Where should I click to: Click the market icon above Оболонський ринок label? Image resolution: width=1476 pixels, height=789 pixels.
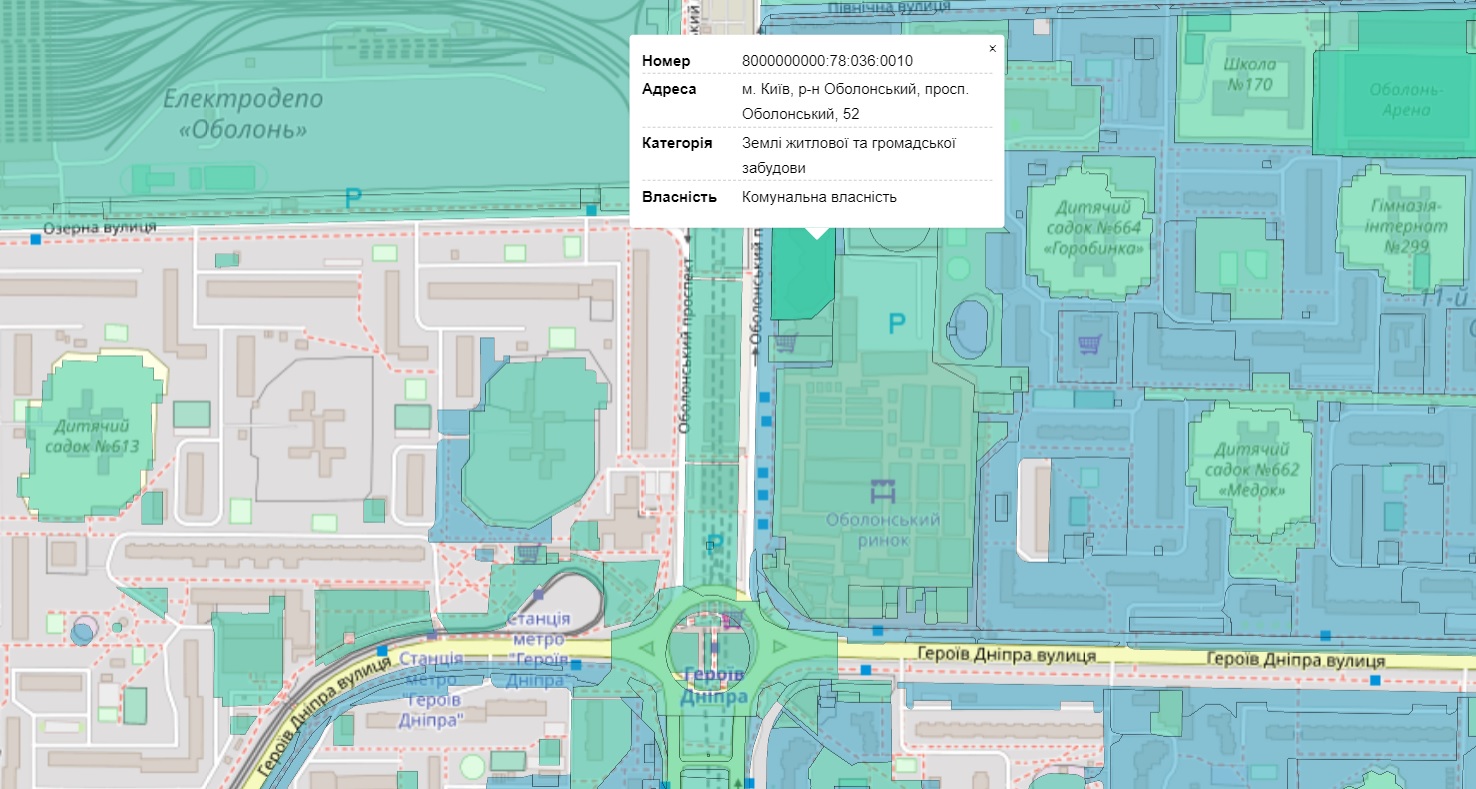[x=882, y=491]
